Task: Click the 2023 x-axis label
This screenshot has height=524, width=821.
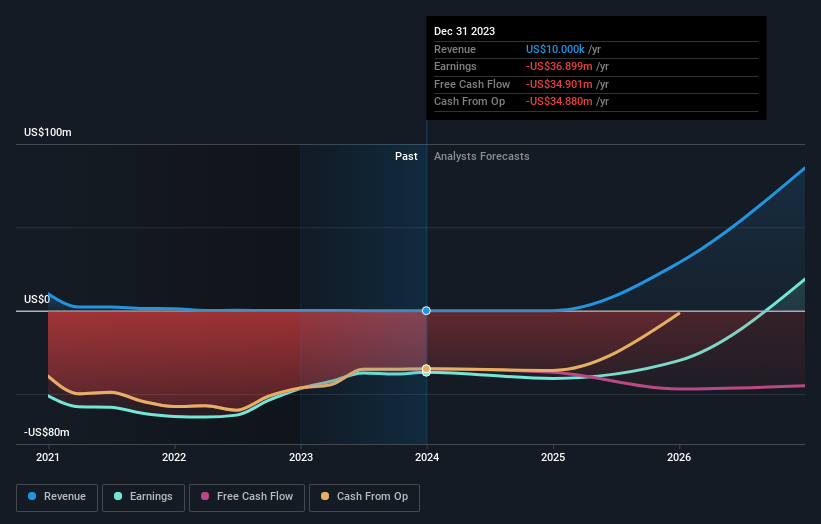Action: [301, 457]
